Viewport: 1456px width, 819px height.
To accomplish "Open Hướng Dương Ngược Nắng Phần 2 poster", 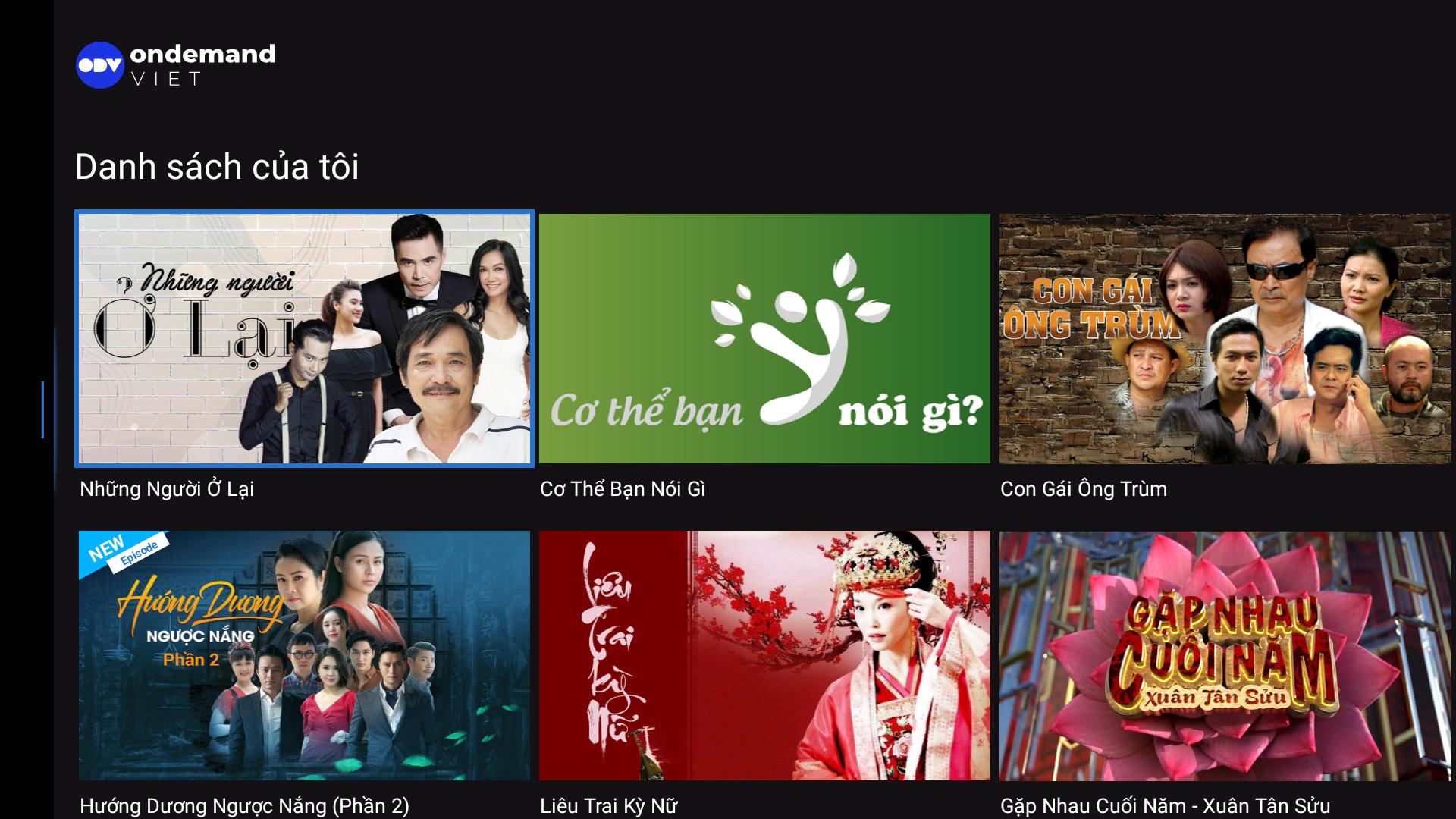I will coord(304,655).
